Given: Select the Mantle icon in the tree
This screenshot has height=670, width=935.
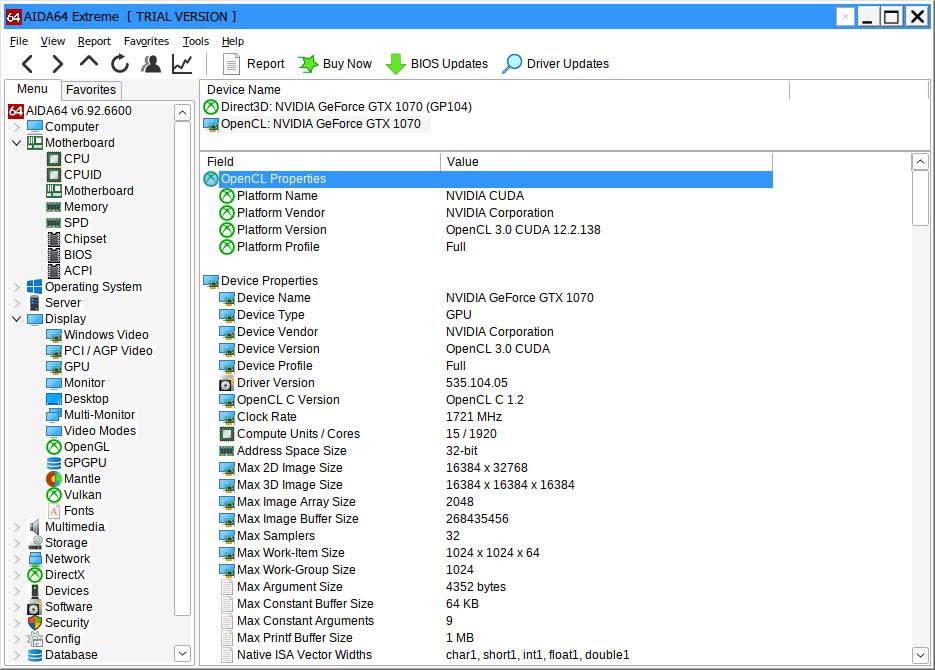Looking at the screenshot, I should [54, 479].
